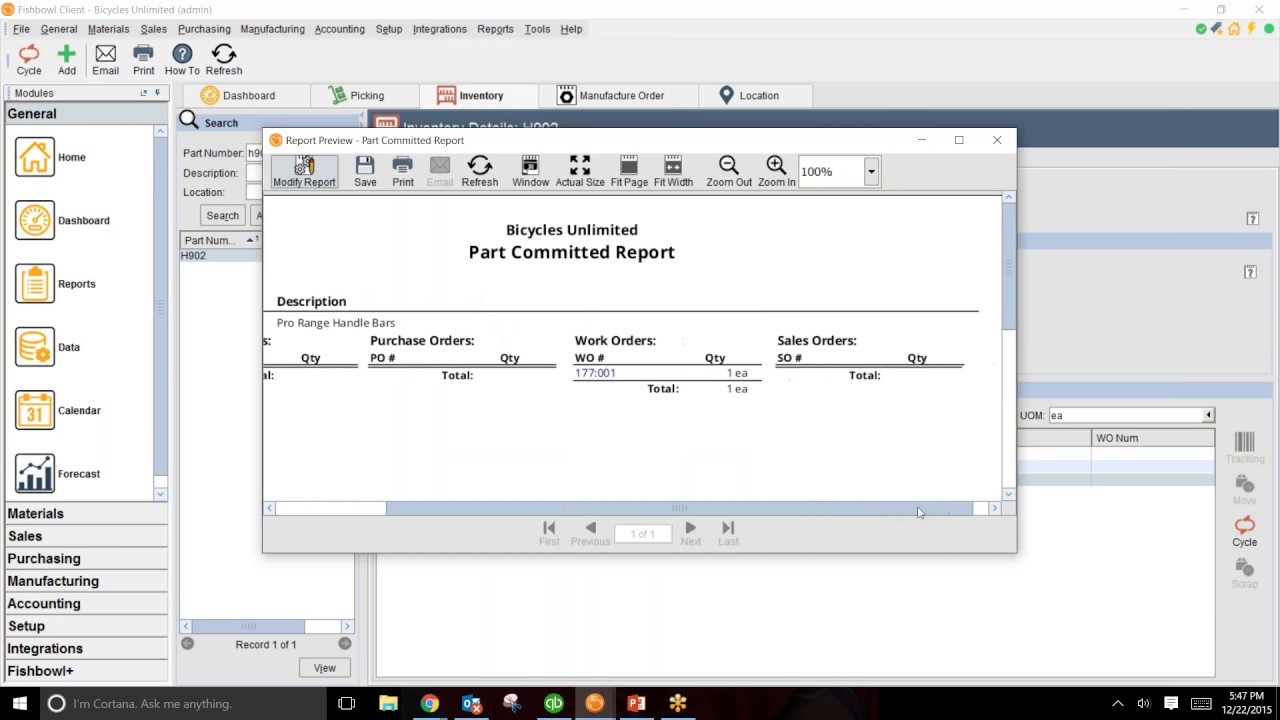
Task: Click the Search button
Action: coord(222,216)
